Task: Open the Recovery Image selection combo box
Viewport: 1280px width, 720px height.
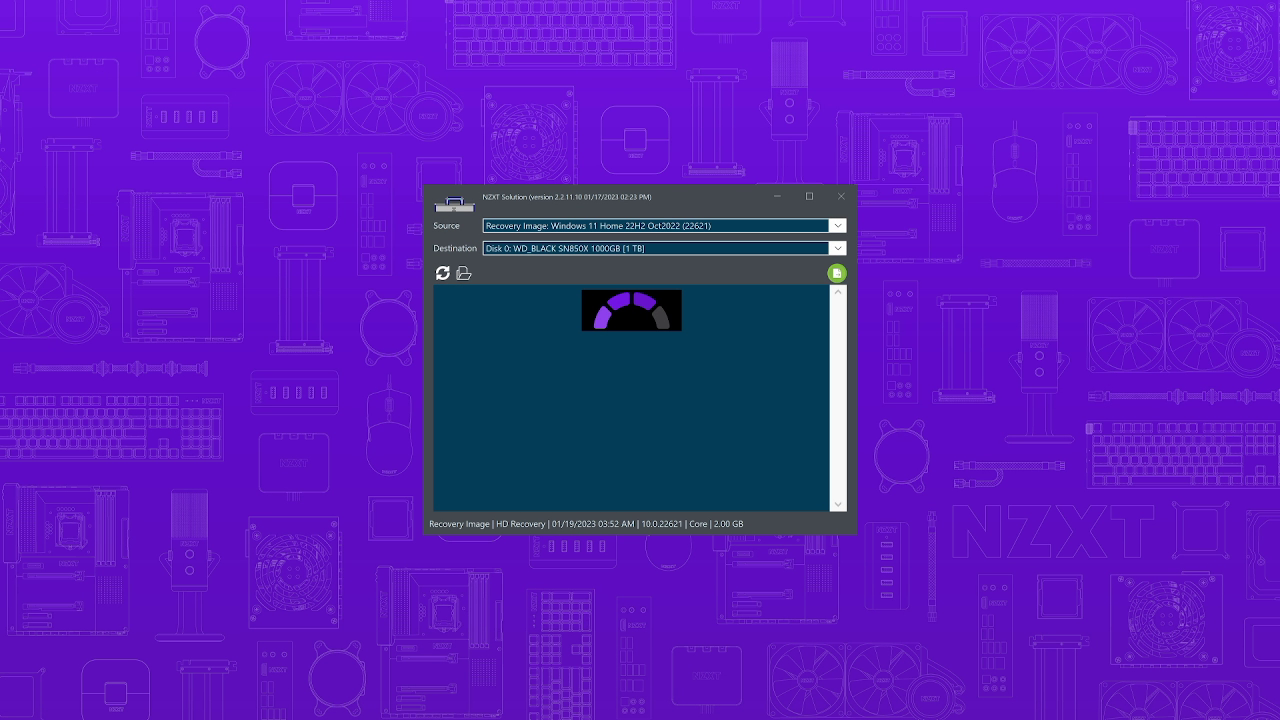Action: pyautogui.click(x=655, y=225)
